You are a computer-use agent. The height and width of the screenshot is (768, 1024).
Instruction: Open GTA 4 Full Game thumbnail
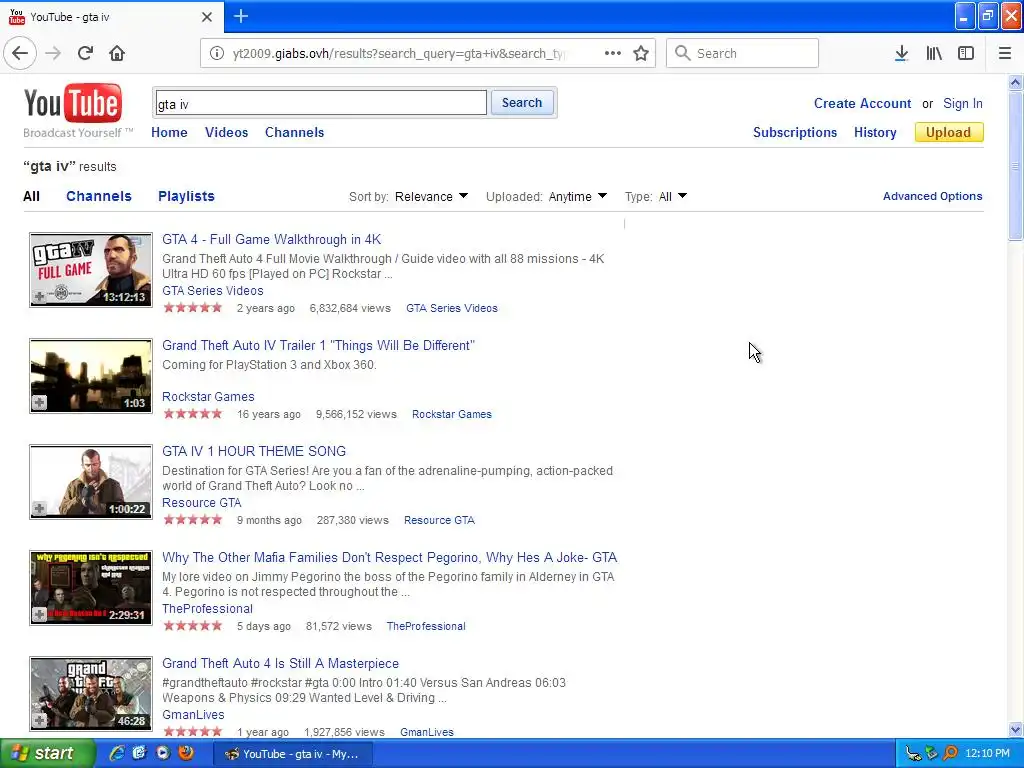click(x=91, y=269)
